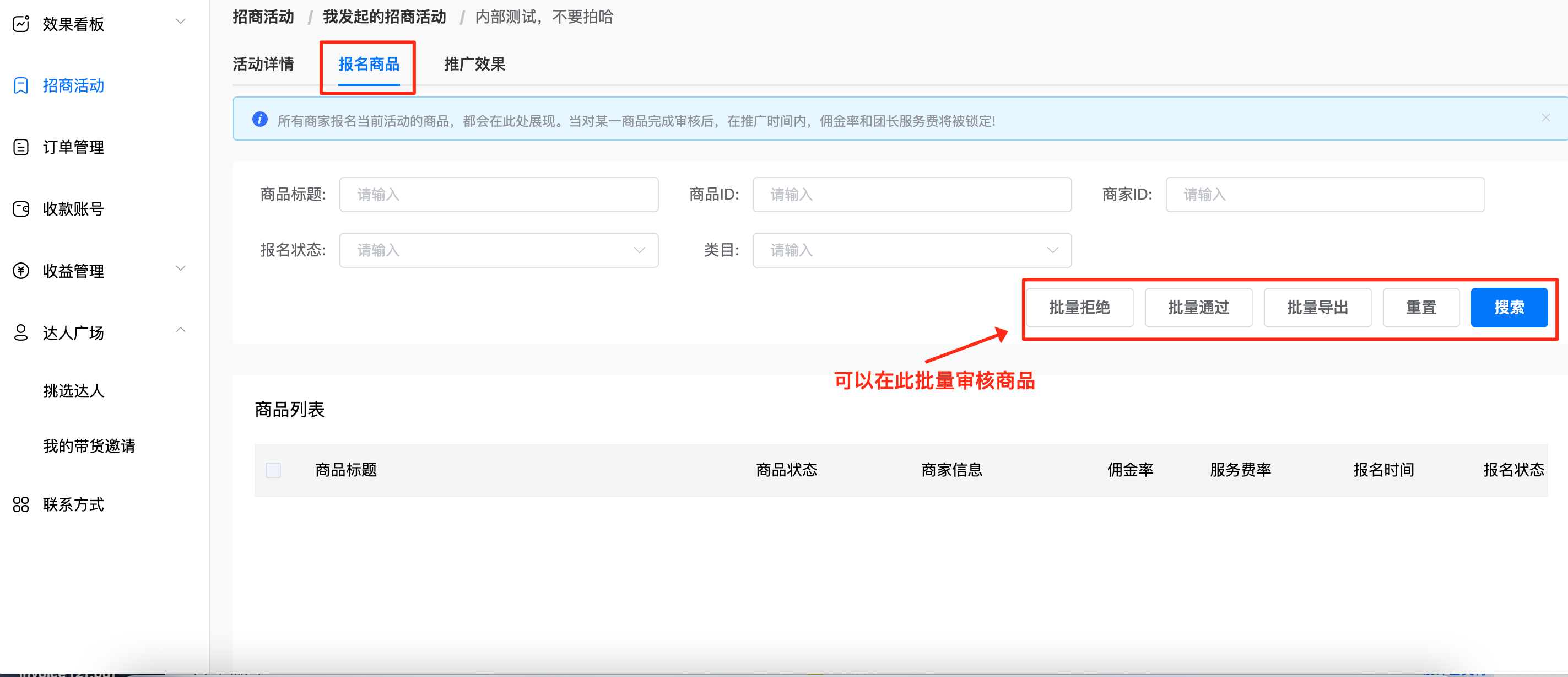Screen dimensions: 1568x677
Task: Click the 订单管理 list icon
Action: click(x=21, y=147)
